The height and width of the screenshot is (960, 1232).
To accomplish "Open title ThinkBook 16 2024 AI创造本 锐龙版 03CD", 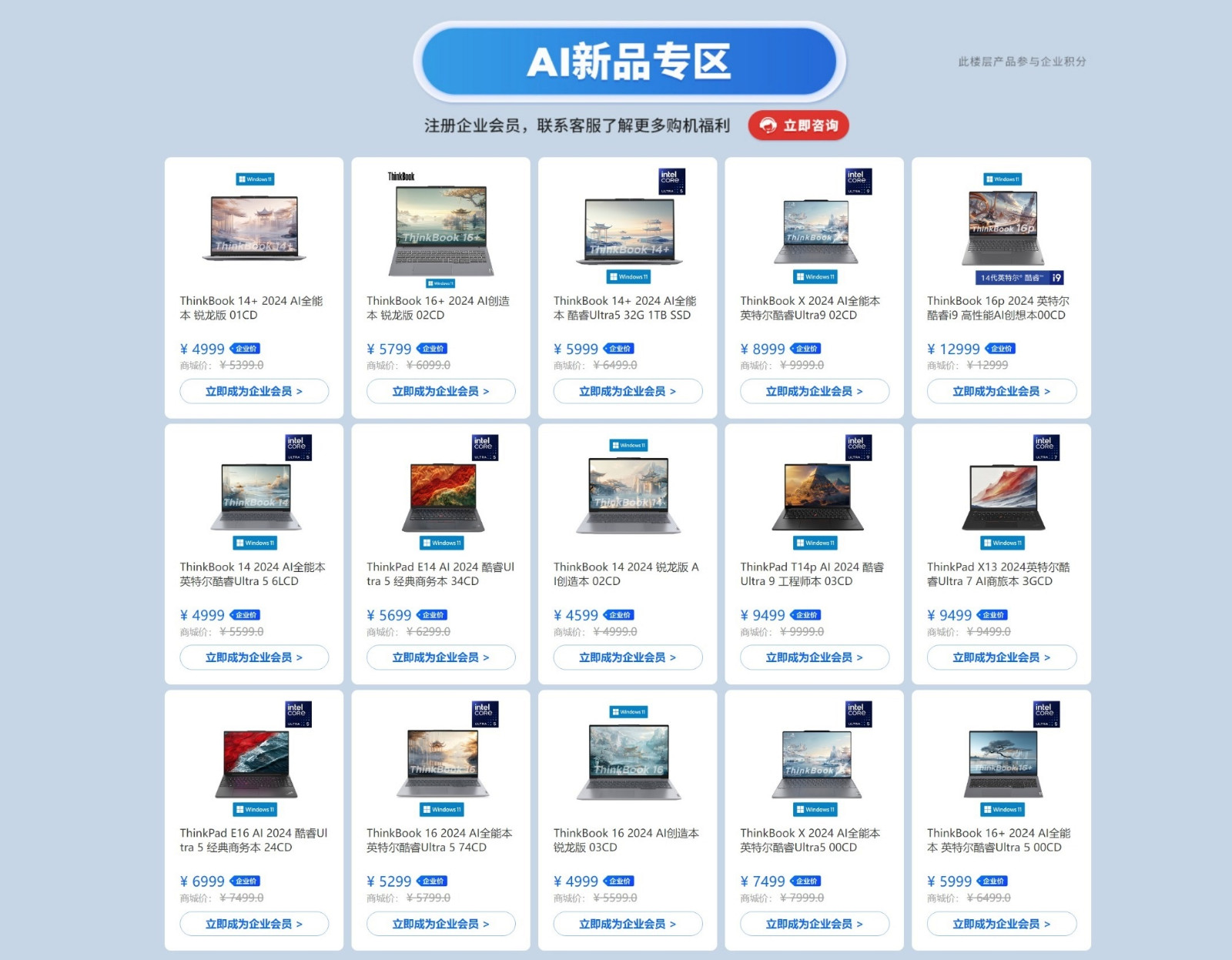I will (627, 841).
